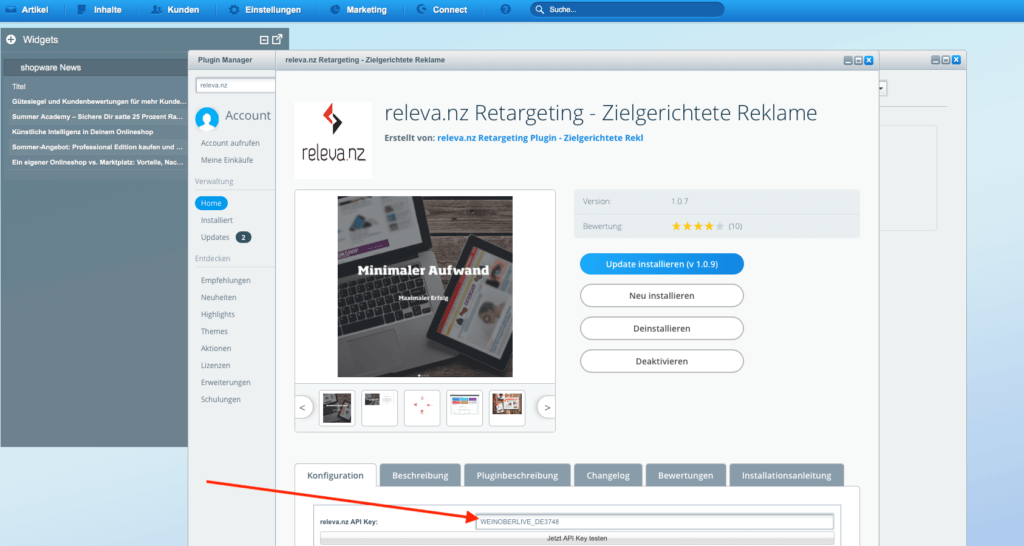
Task: Open the Einstellungen menu
Action: pos(265,10)
